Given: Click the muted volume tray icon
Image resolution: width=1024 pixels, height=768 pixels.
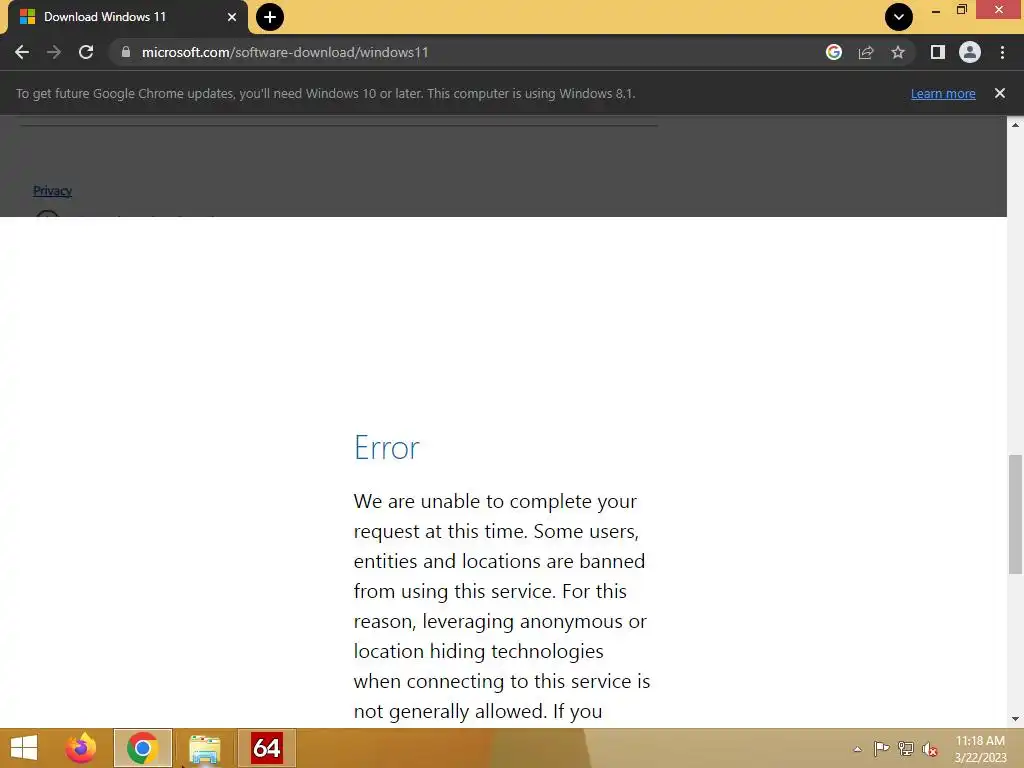Looking at the screenshot, I should pyautogui.click(x=930, y=749).
